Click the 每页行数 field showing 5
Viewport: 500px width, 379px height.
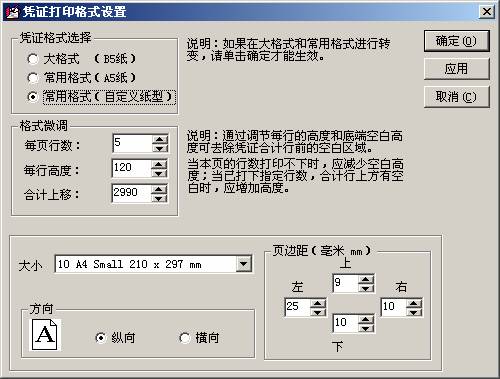(x=132, y=144)
